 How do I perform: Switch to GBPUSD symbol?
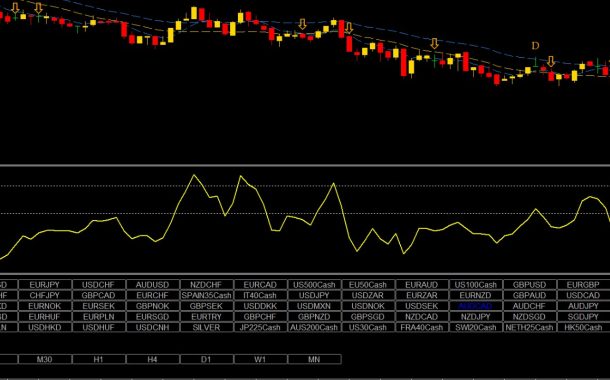coord(529,285)
